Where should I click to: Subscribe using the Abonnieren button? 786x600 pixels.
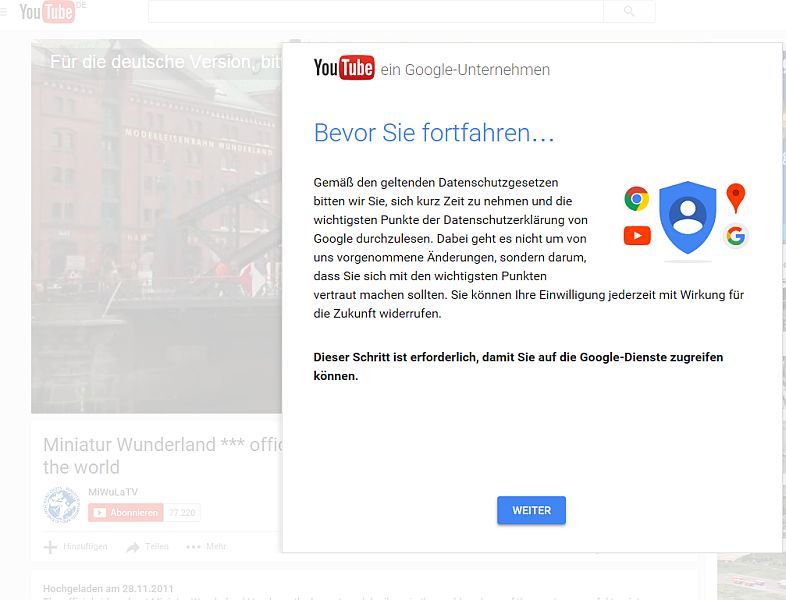coord(125,513)
